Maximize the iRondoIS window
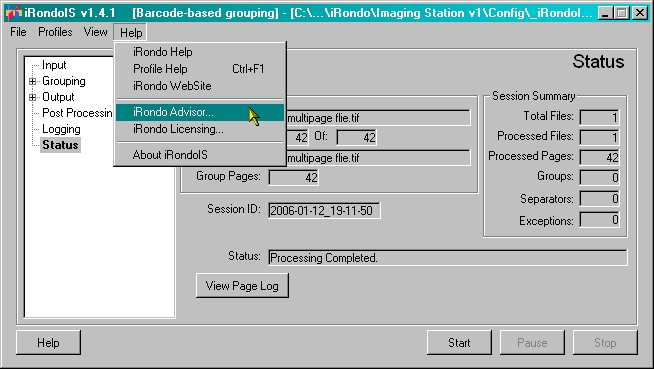The height and width of the screenshot is (369, 654). [x=621, y=13]
